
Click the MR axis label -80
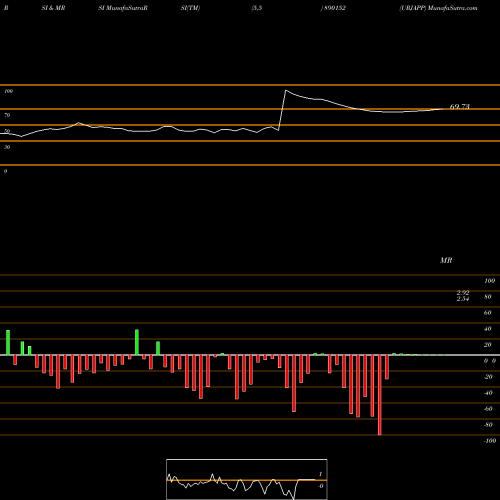click(x=488, y=425)
